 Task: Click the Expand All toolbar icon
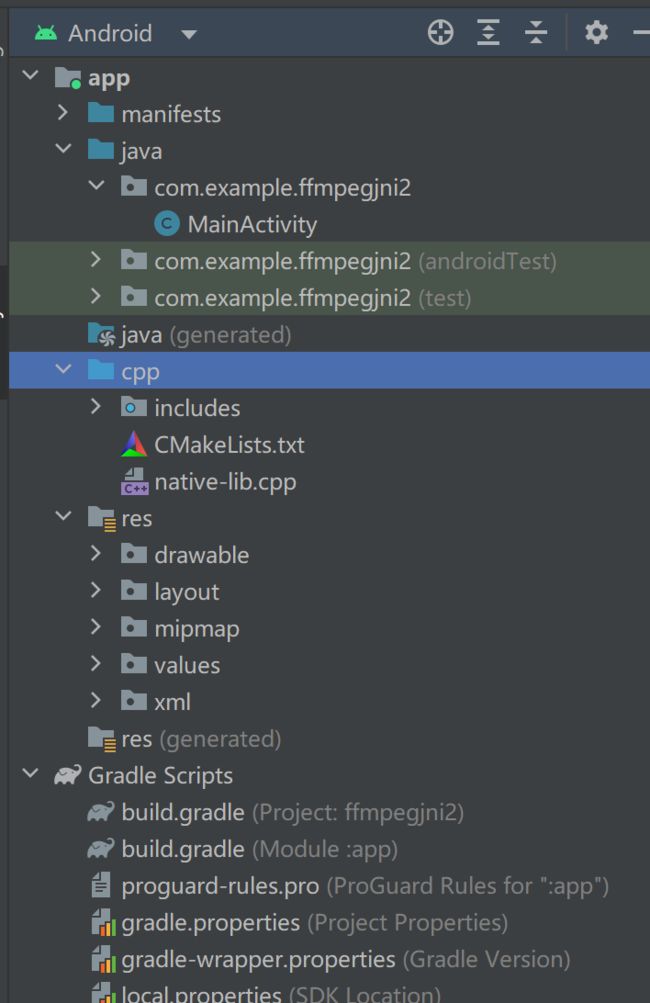(488, 32)
